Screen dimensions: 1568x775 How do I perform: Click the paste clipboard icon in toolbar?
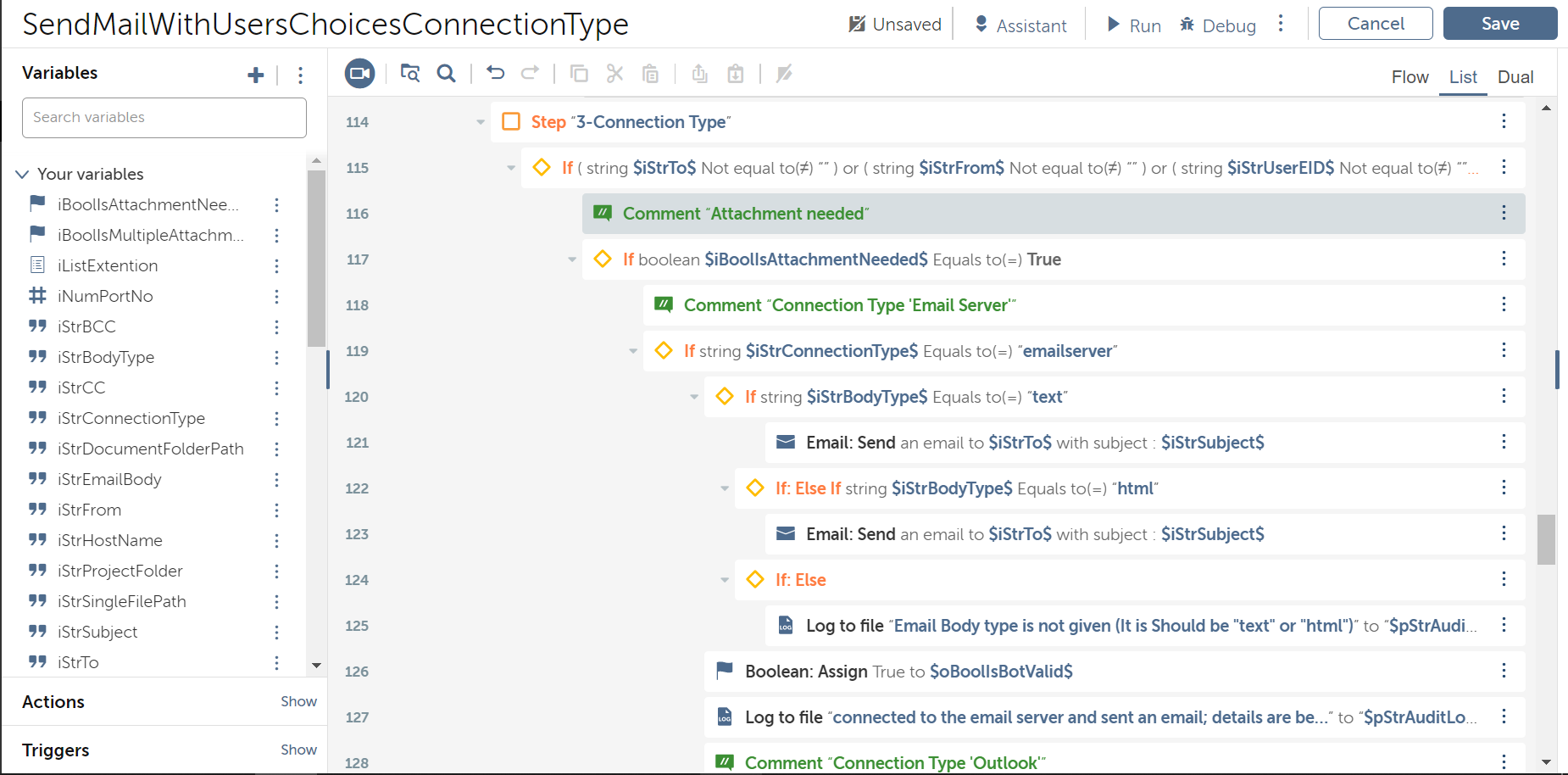click(x=650, y=74)
